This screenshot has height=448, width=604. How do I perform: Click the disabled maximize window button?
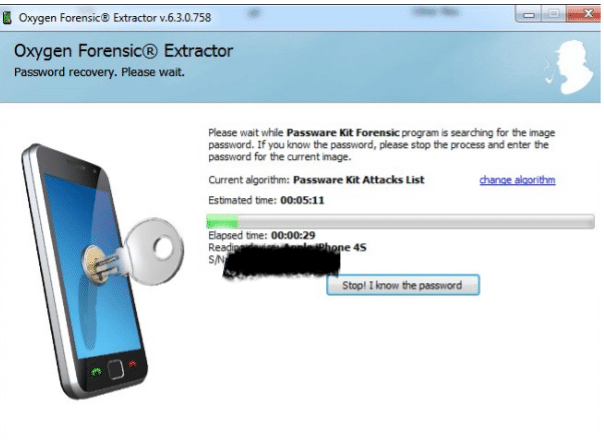[x=554, y=14]
